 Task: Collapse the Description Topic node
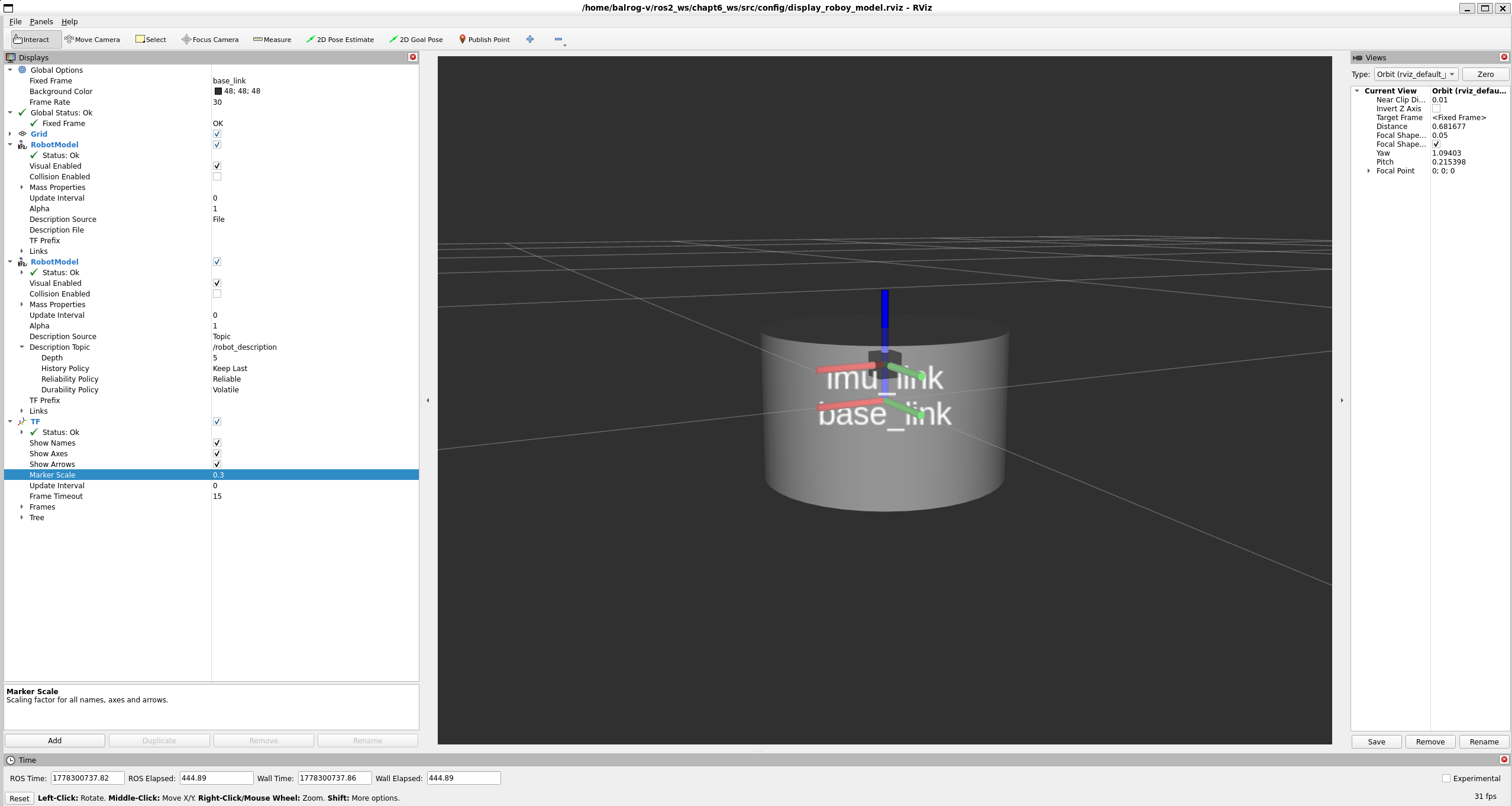point(22,347)
